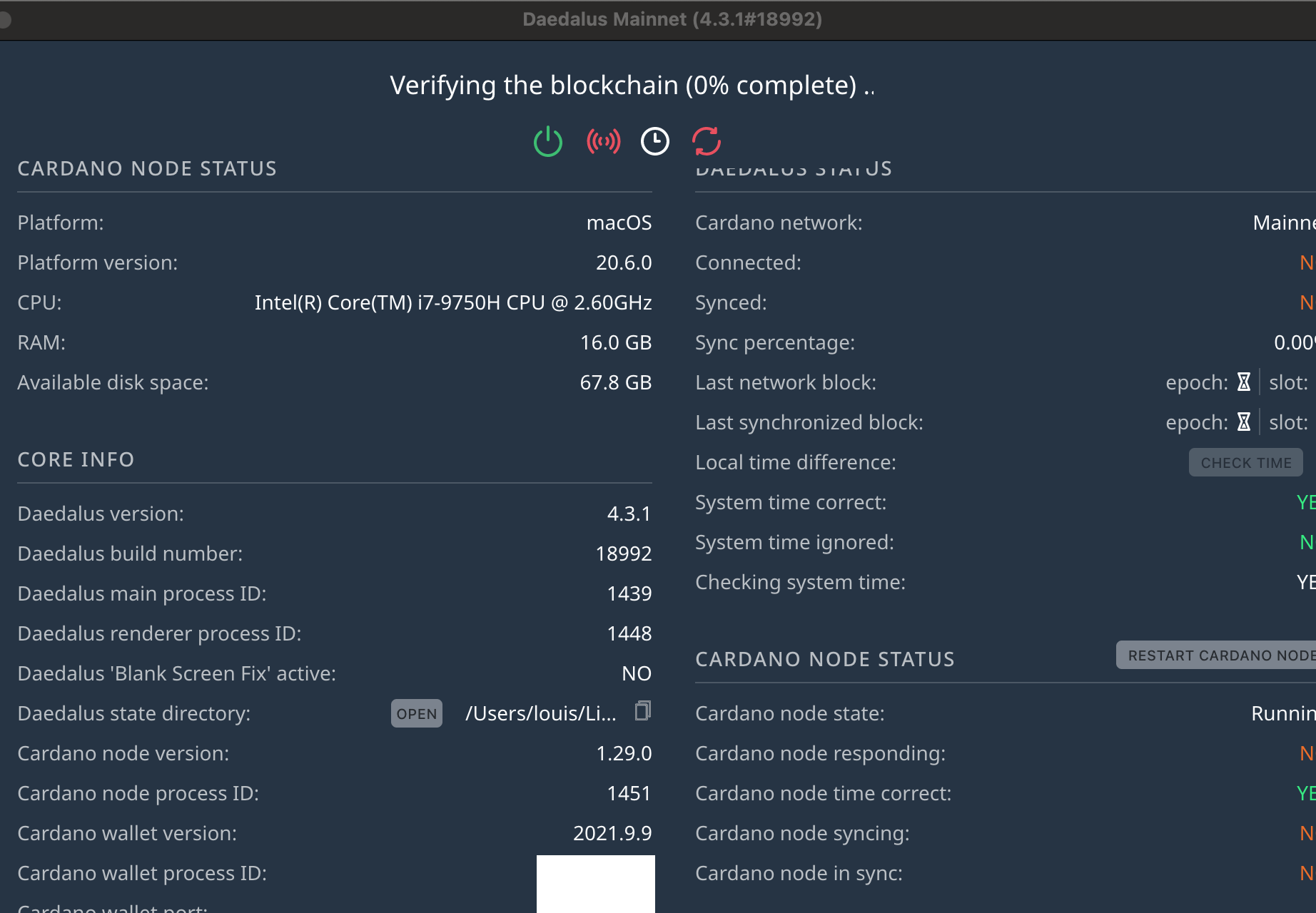
Task: Click the 'Sync percentage:' label
Action: tap(775, 342)
